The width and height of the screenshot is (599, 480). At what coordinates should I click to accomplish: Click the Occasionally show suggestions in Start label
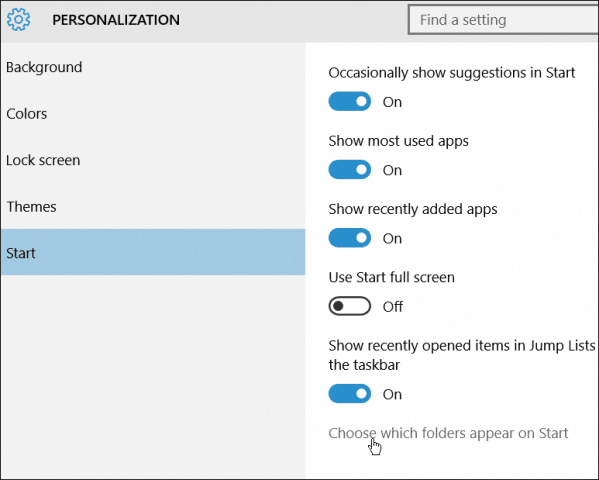pos(452,73)
